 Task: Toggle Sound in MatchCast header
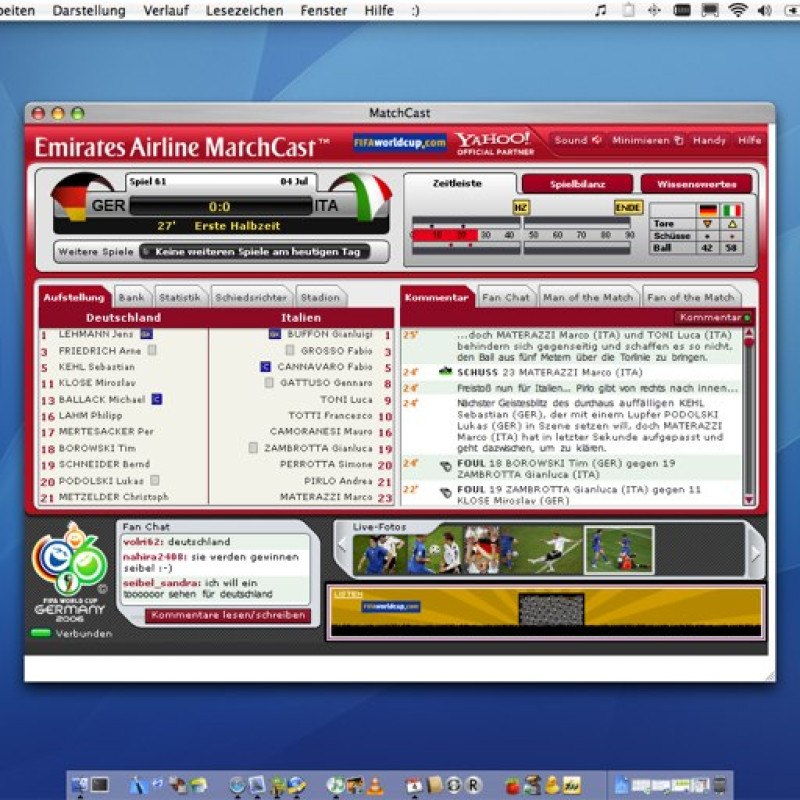click(578, 140)
